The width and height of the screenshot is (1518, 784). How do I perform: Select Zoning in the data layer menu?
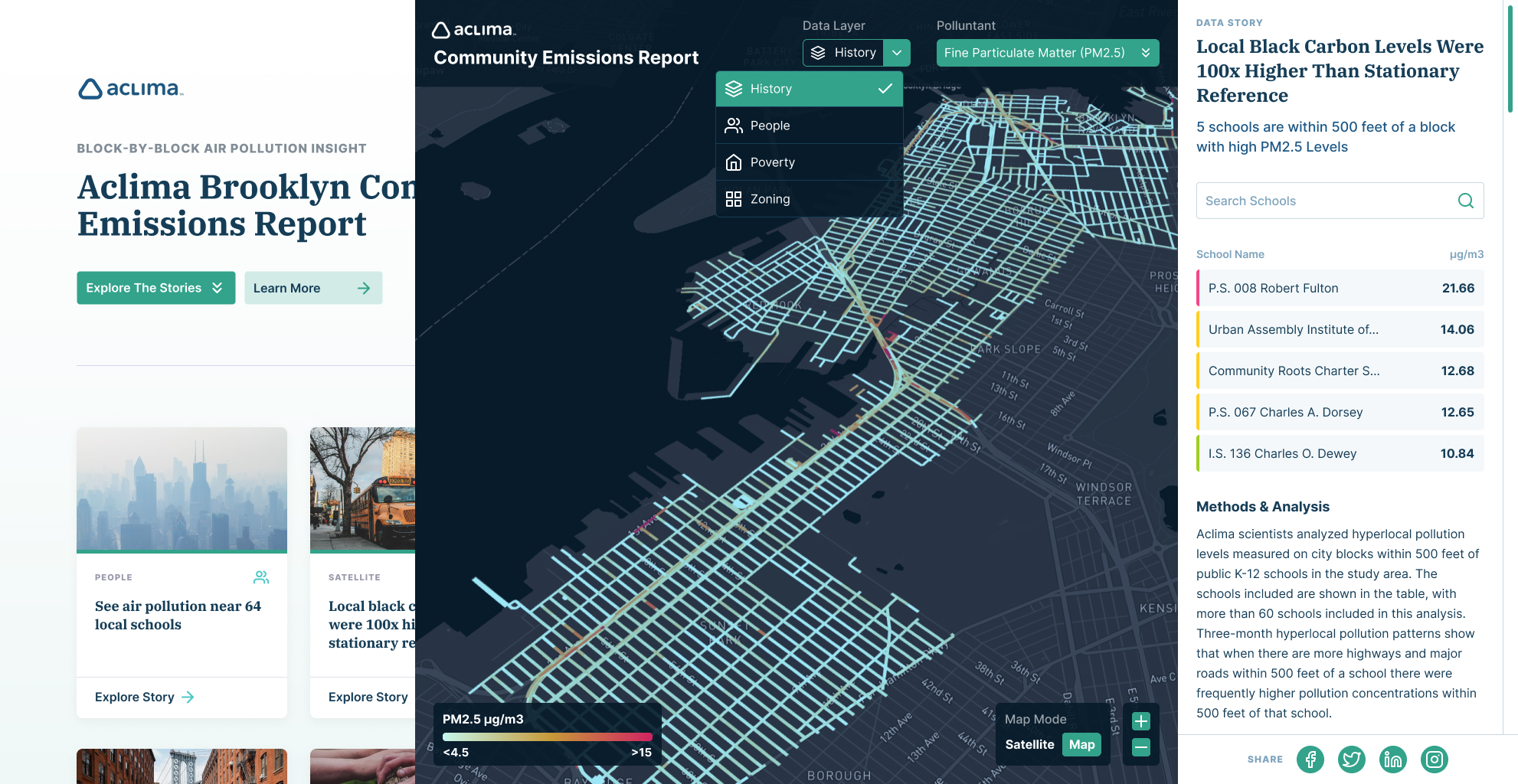pos(810,199)
